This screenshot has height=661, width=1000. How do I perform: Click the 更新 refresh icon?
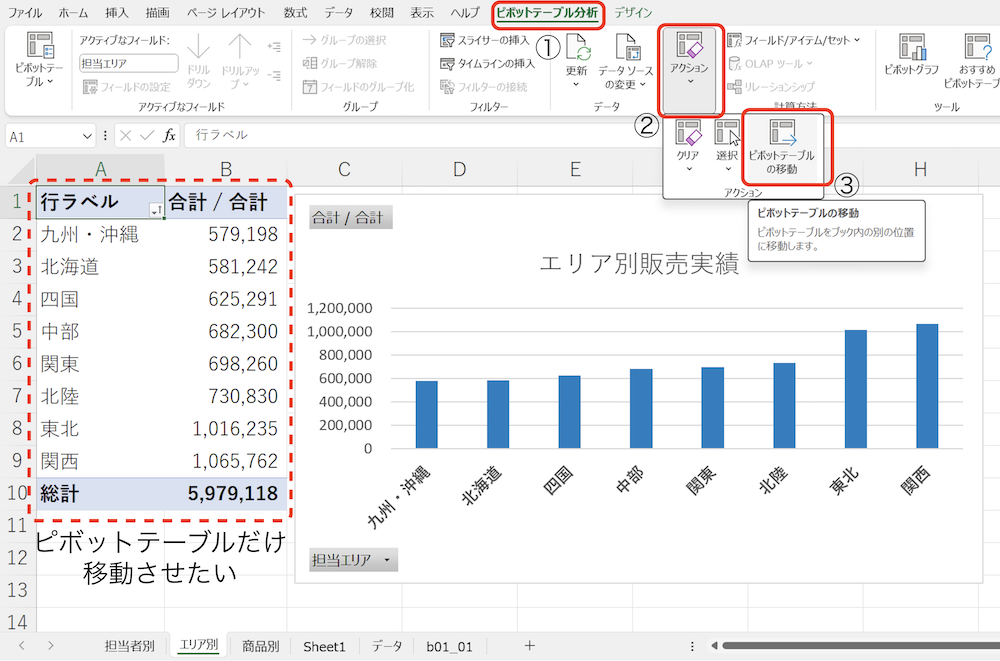point(577,48)
